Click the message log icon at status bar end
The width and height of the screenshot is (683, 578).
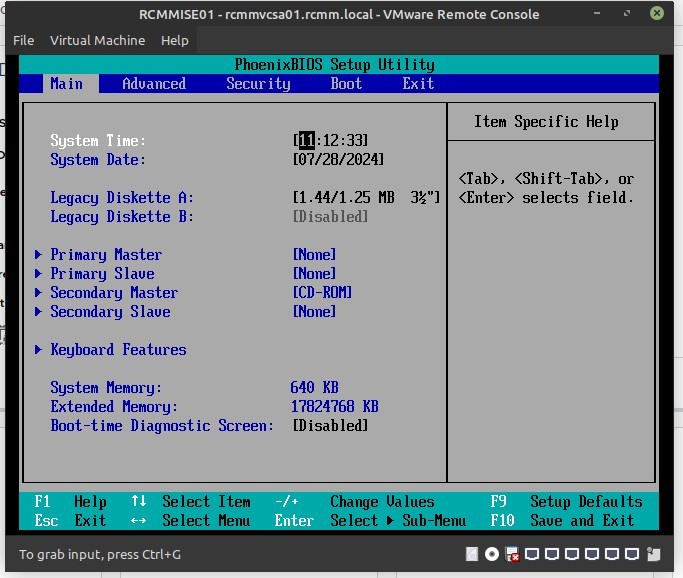point(653,554)
